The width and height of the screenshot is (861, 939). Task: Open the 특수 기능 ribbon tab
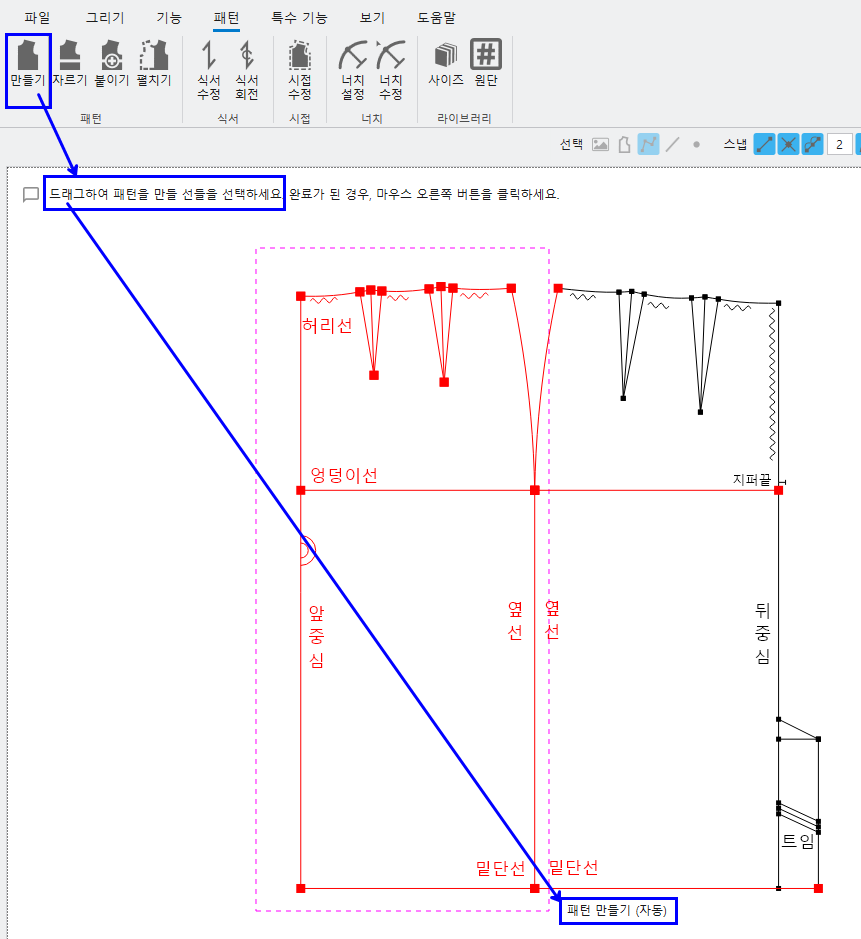tap(299, 18)
